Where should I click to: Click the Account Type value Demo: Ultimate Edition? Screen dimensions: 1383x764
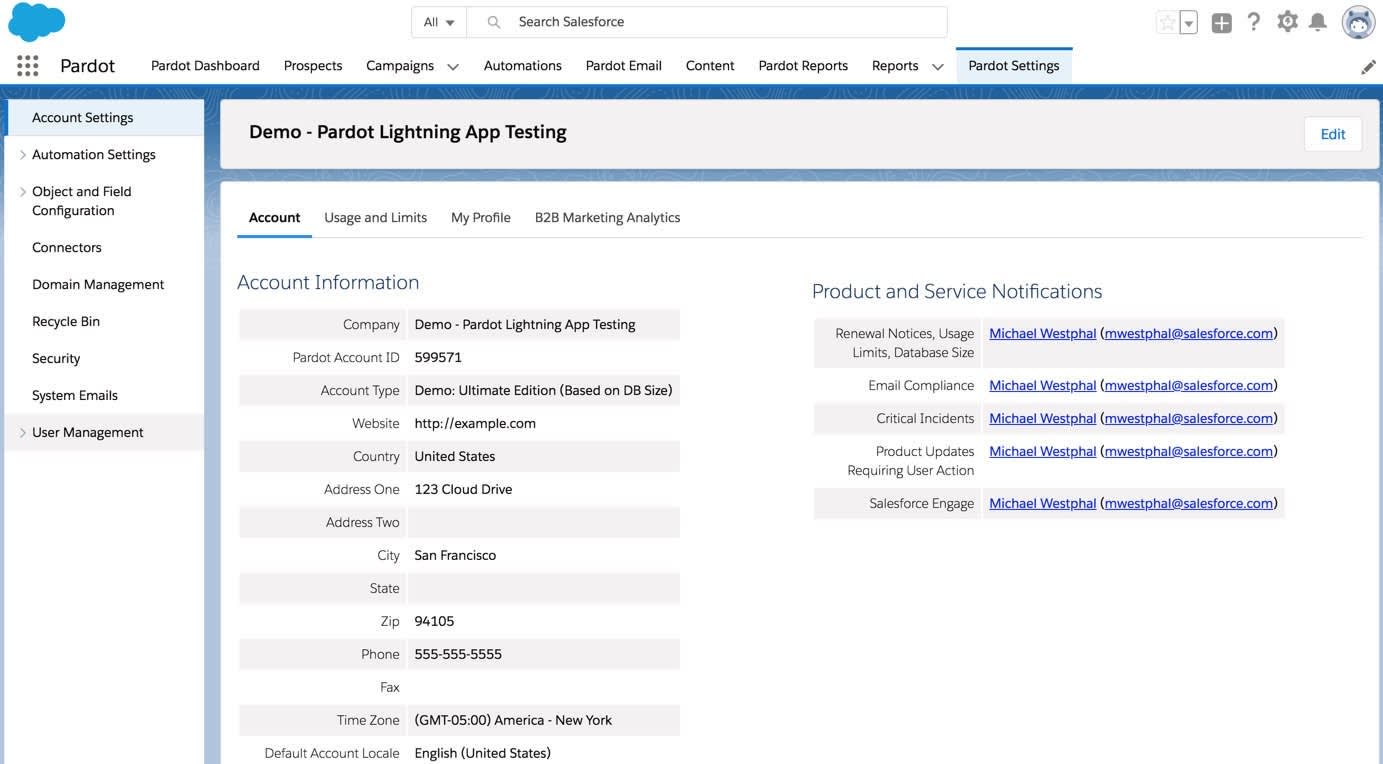point(544,391)
